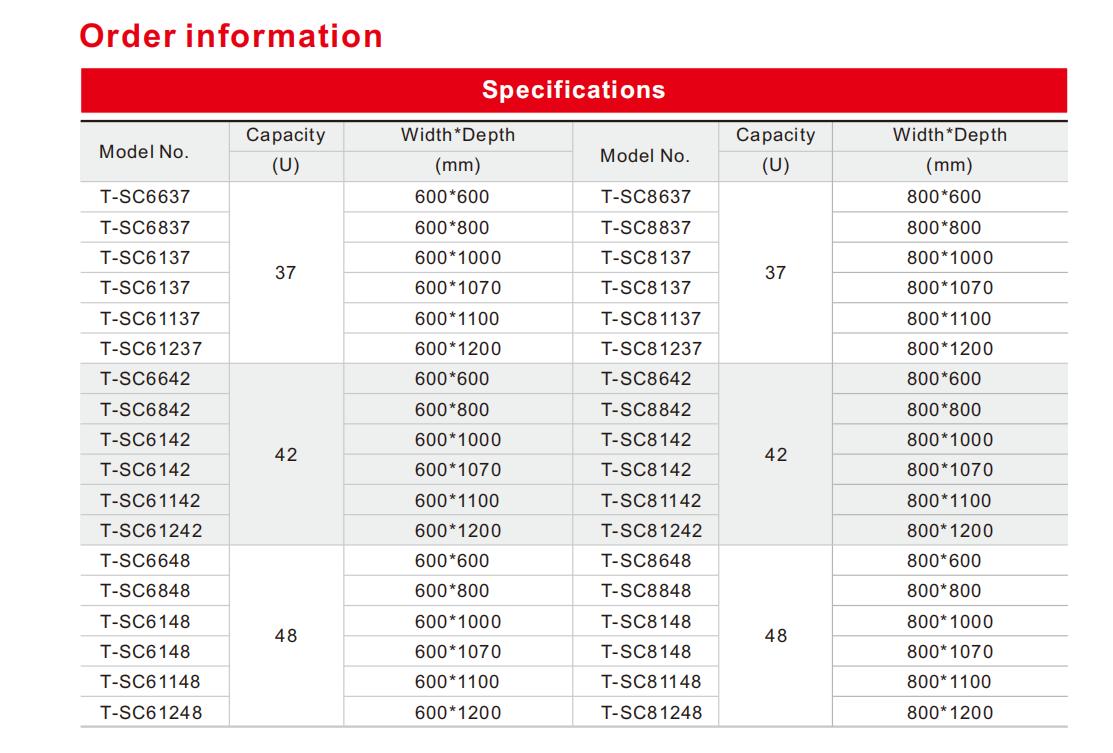Select model T-SC6637 cell
1113x753 pixels.
pos(145,197)
